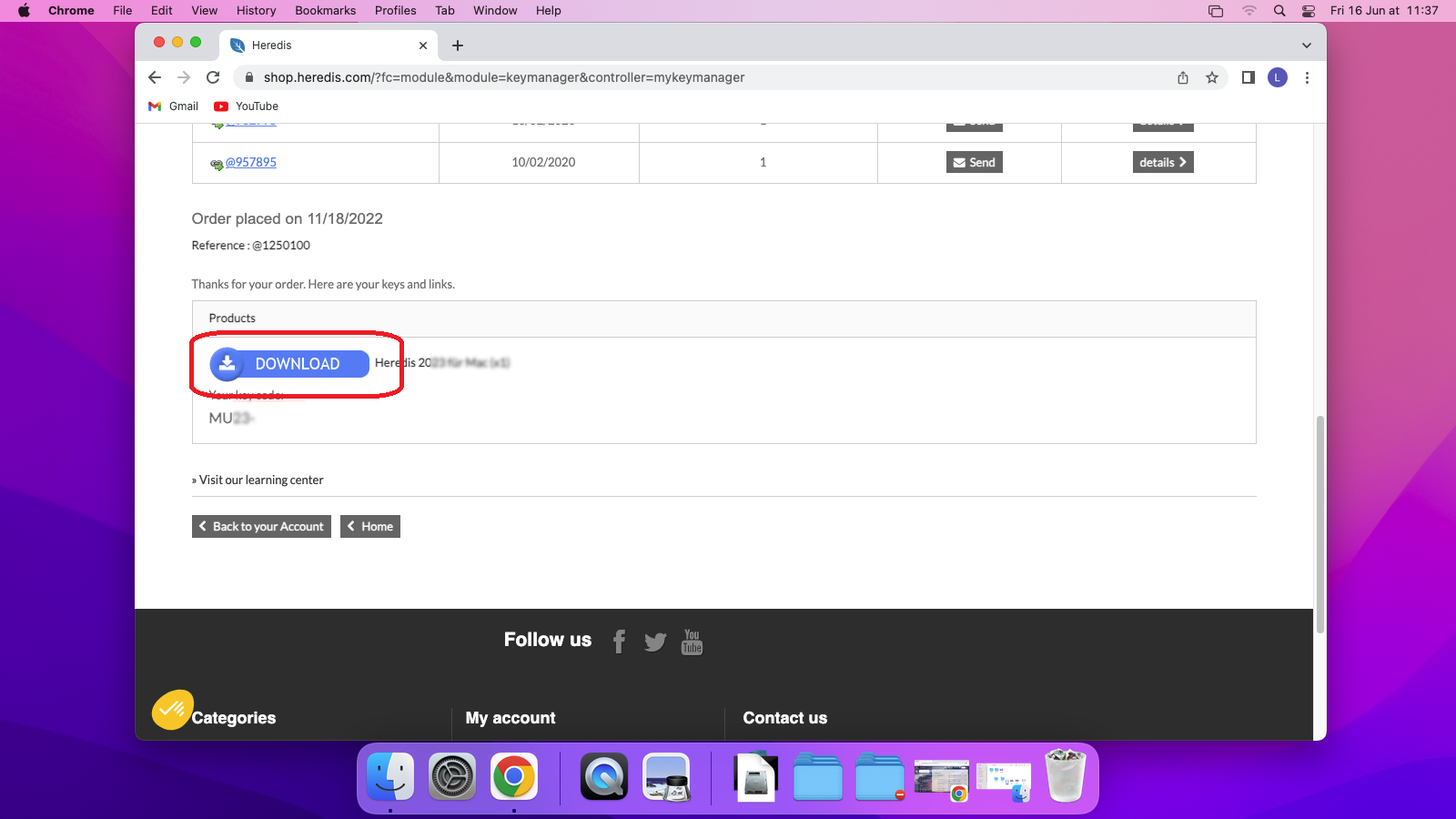Viewport: 1456px width, 819px height.
Task: Expand the tab search chevron
Action: 1306,45
